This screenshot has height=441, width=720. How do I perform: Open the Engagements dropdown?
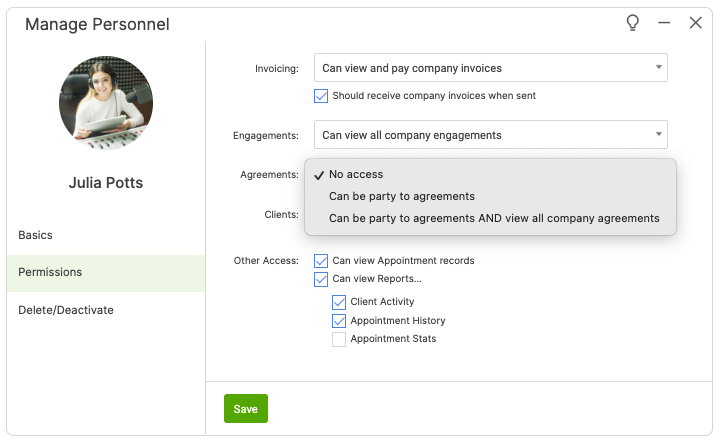click(490, 135)
